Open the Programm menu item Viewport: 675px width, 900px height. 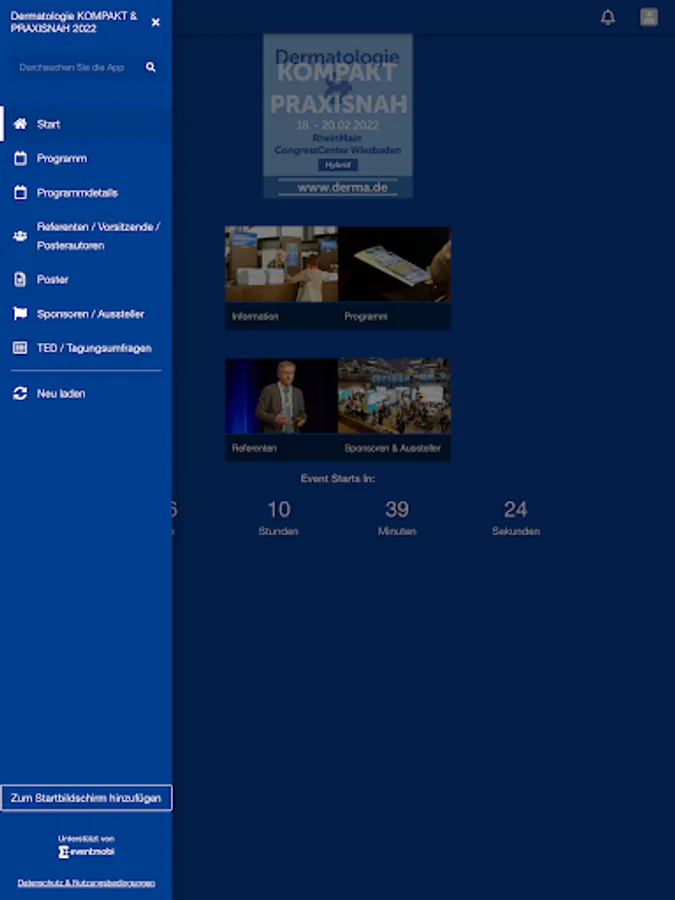[86, 158]
